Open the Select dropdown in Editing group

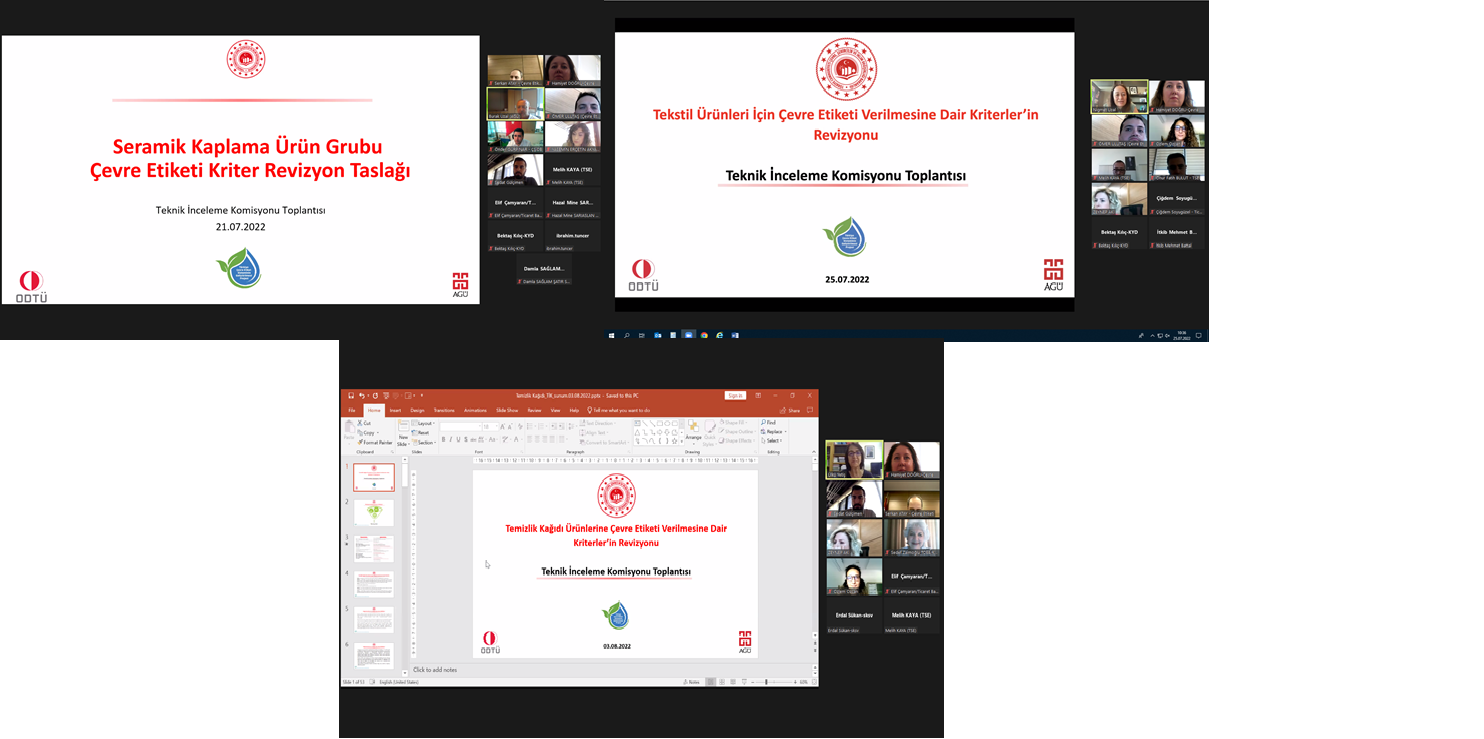point(771,441)
